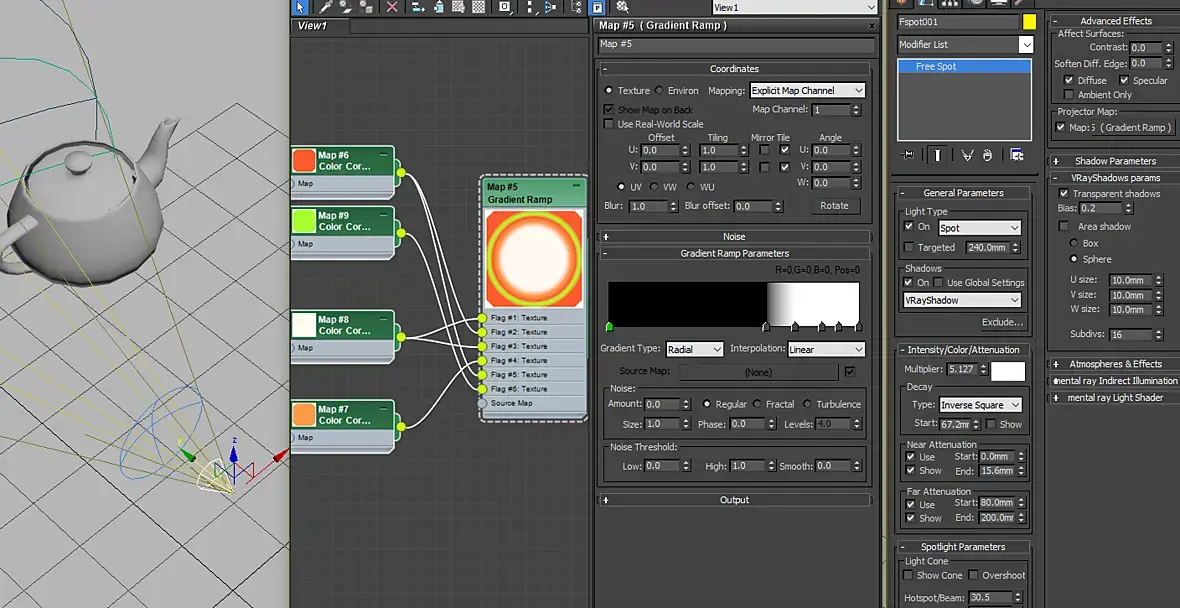Open Configure Modifier Sets icon
Viewport: 1180px width, 608px height.
(x=1017, y=154)
